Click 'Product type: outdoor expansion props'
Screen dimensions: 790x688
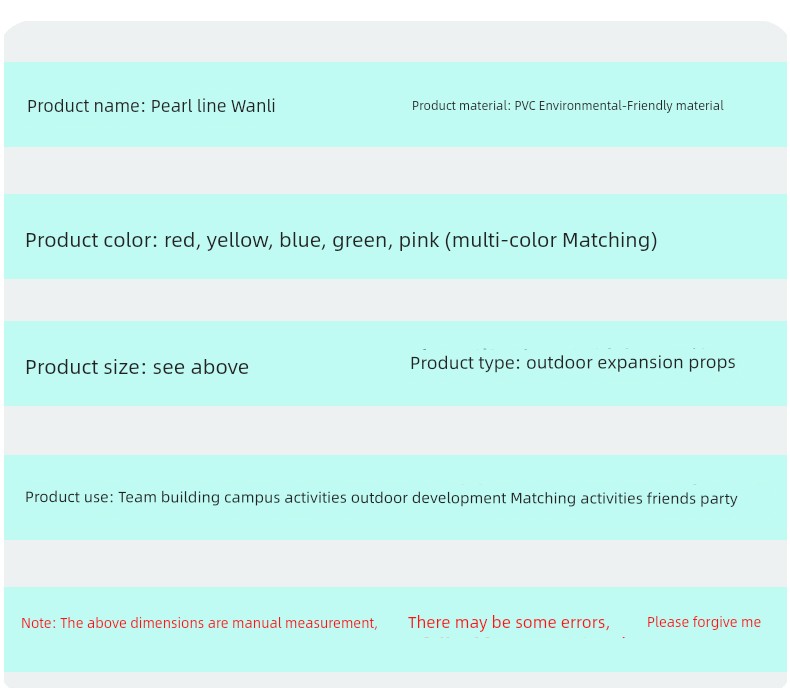click(573, 363)
